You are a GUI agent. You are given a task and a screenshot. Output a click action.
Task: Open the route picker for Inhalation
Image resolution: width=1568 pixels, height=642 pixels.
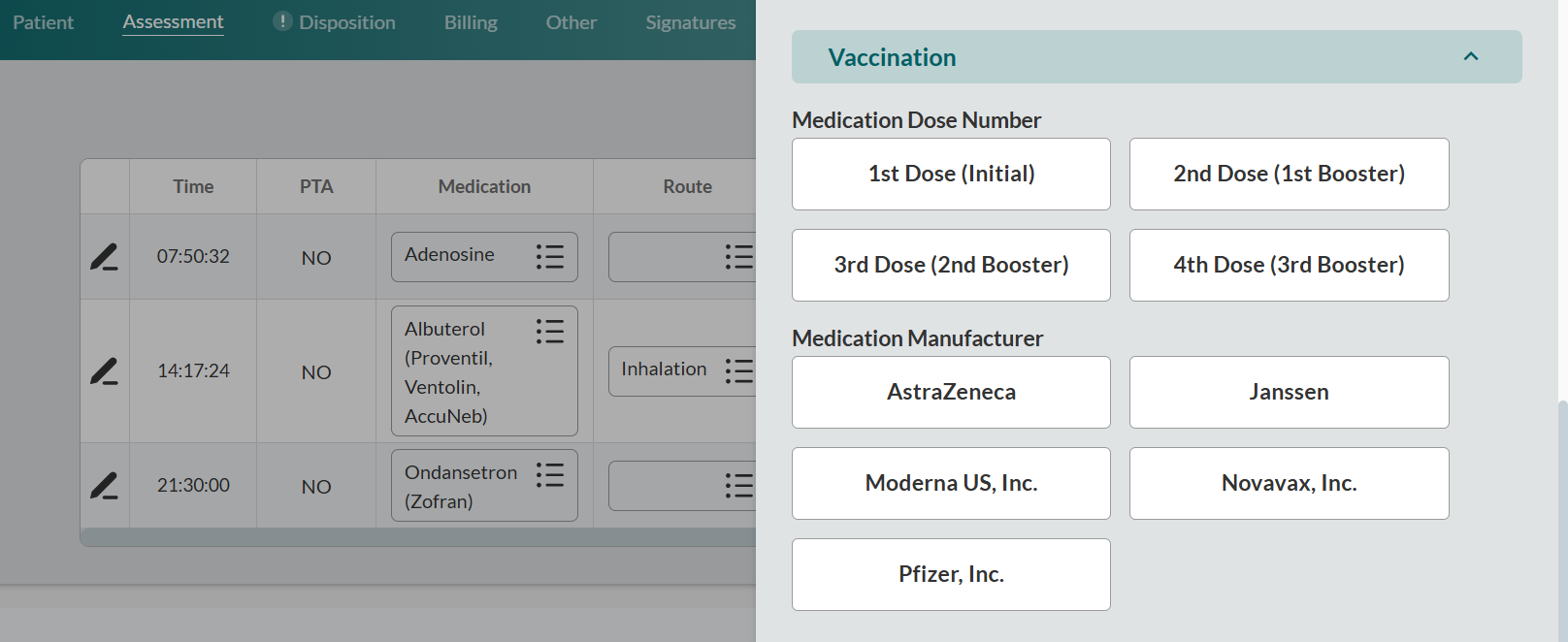(737, 370)
